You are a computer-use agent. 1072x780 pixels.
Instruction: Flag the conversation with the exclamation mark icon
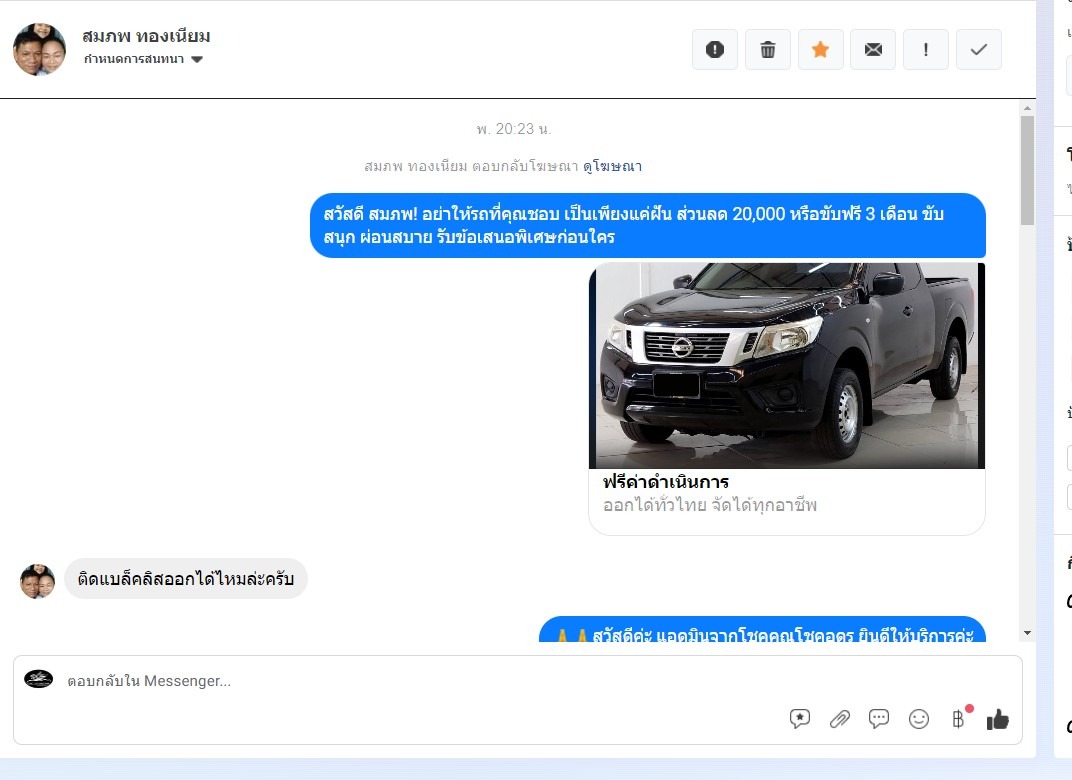(x=926, y=49)
